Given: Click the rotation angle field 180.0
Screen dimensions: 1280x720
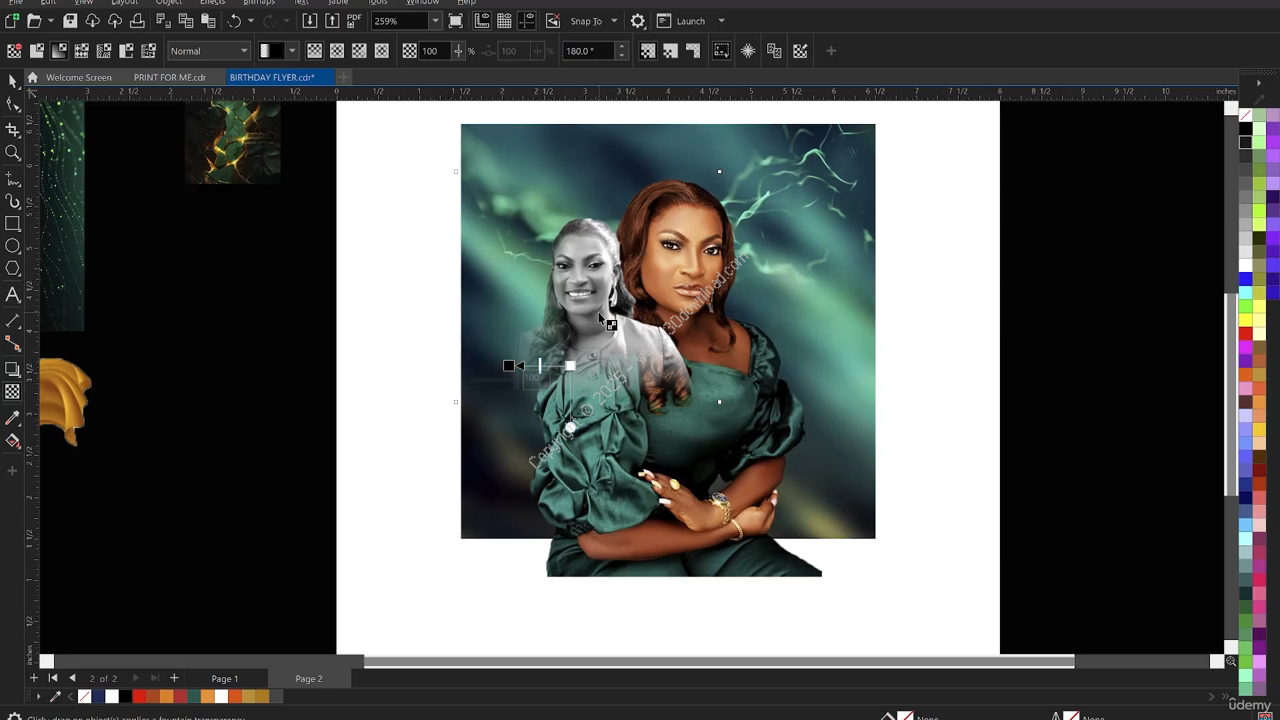Looking at the screenshot, I should click(588, 51).
